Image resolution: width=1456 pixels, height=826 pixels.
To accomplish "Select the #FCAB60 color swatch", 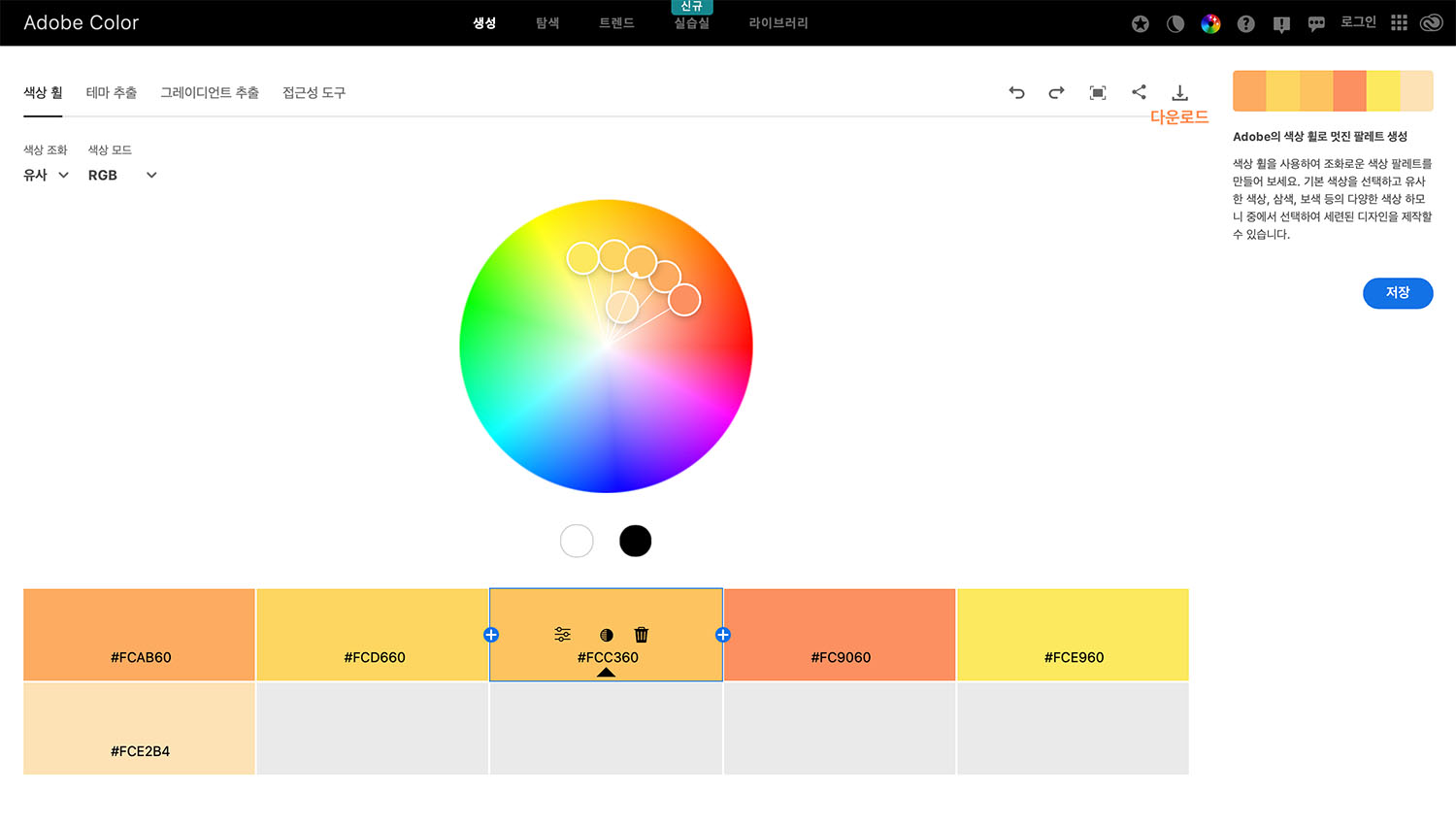I will 139,635.
